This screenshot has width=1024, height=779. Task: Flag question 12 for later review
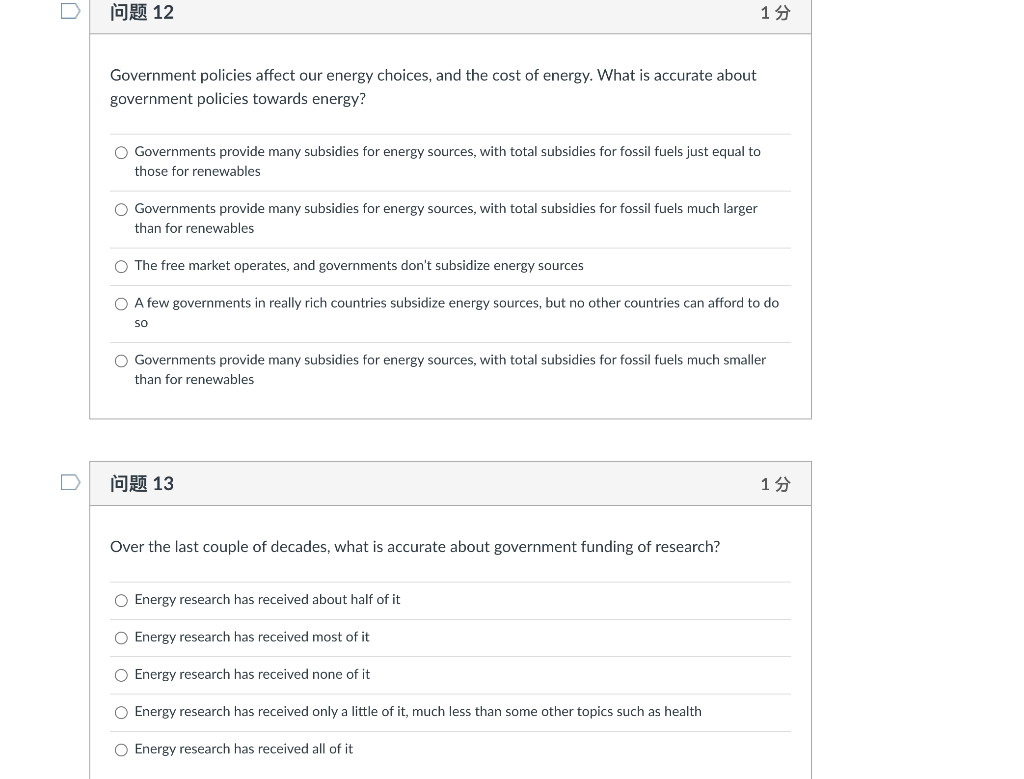[x=68, y=10]
